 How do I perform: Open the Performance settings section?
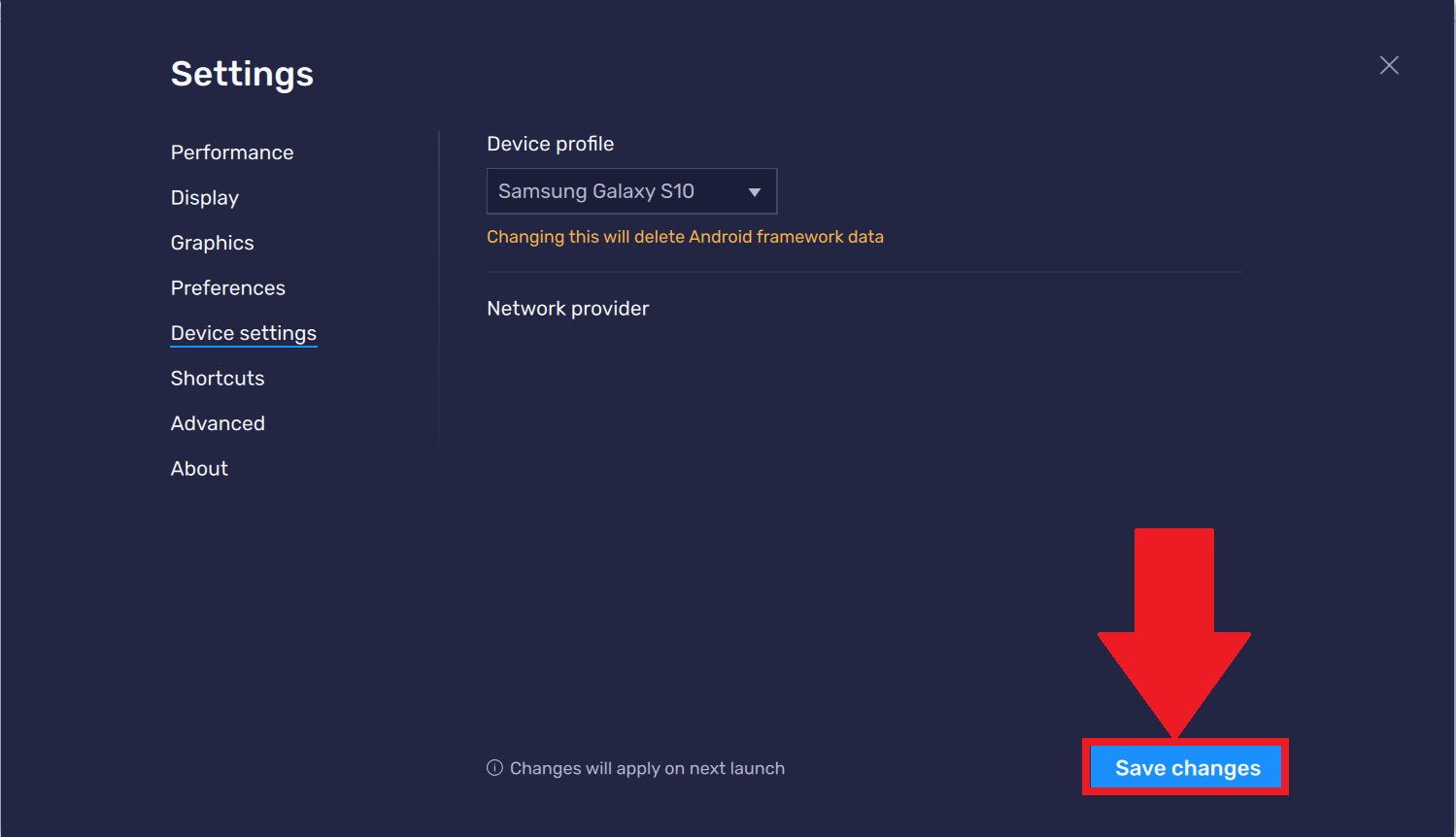click(232, 152)
